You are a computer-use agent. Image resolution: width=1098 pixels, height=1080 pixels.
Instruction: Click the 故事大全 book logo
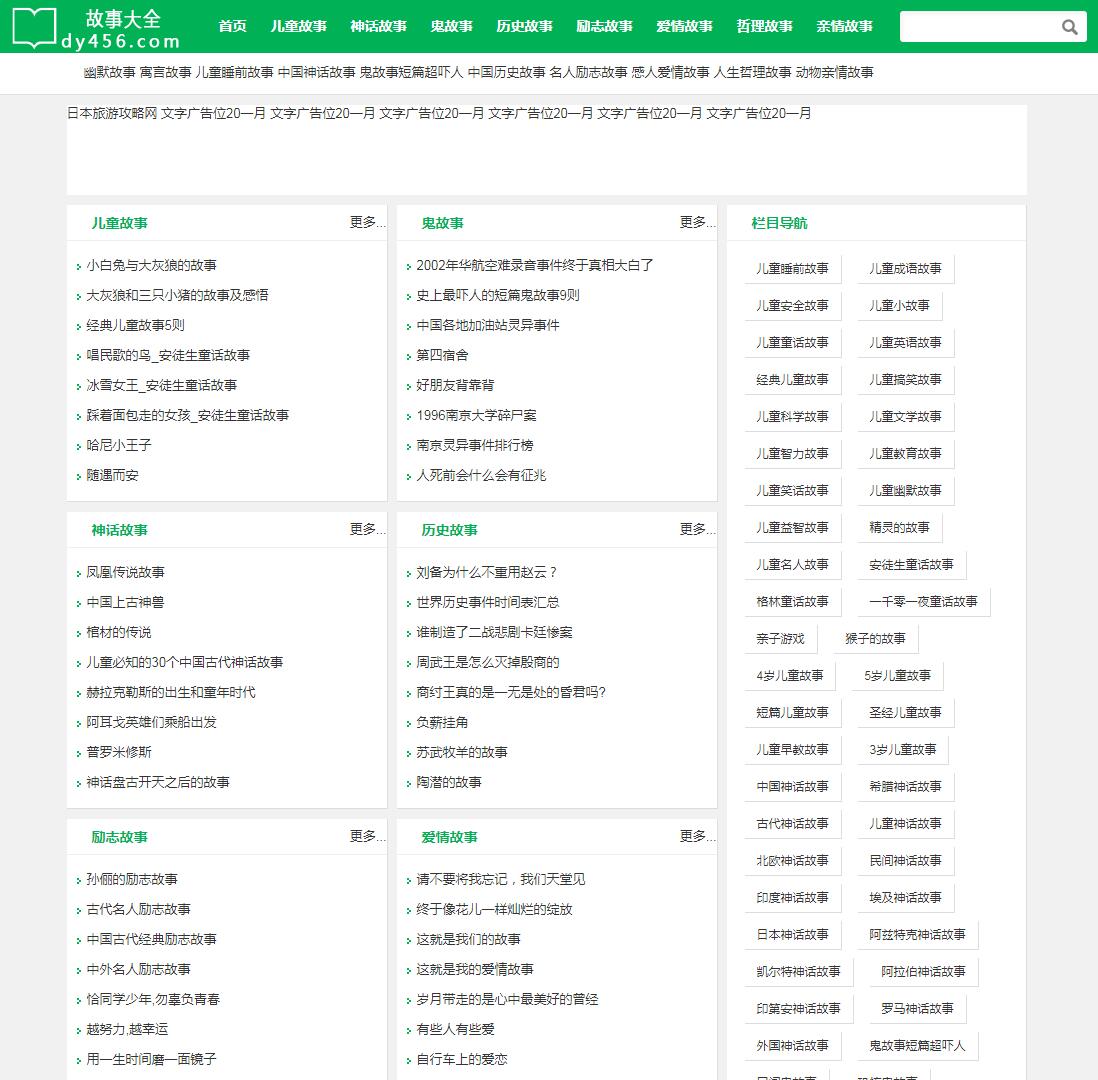(97, 28)
